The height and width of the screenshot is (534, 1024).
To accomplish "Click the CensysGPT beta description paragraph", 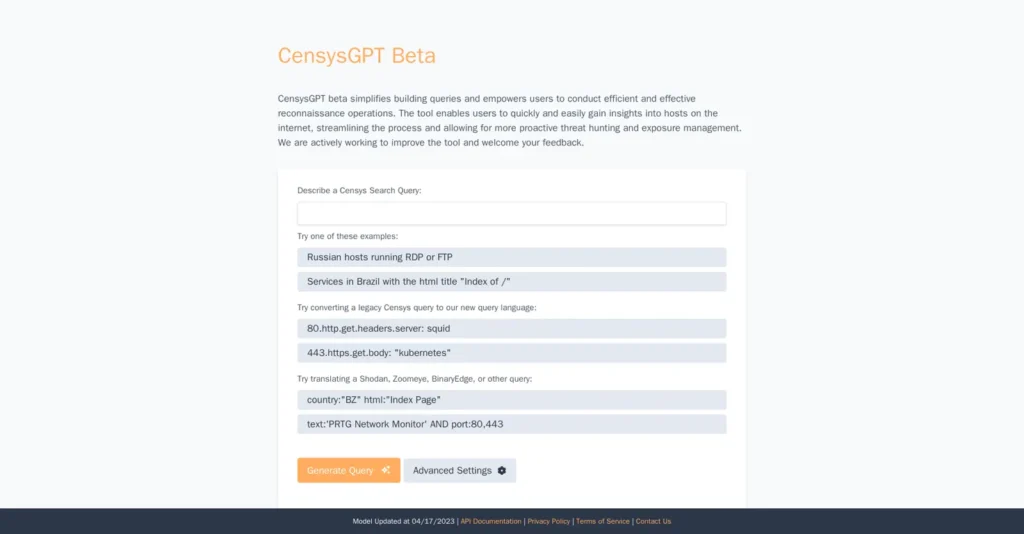I will click(510, 121).
